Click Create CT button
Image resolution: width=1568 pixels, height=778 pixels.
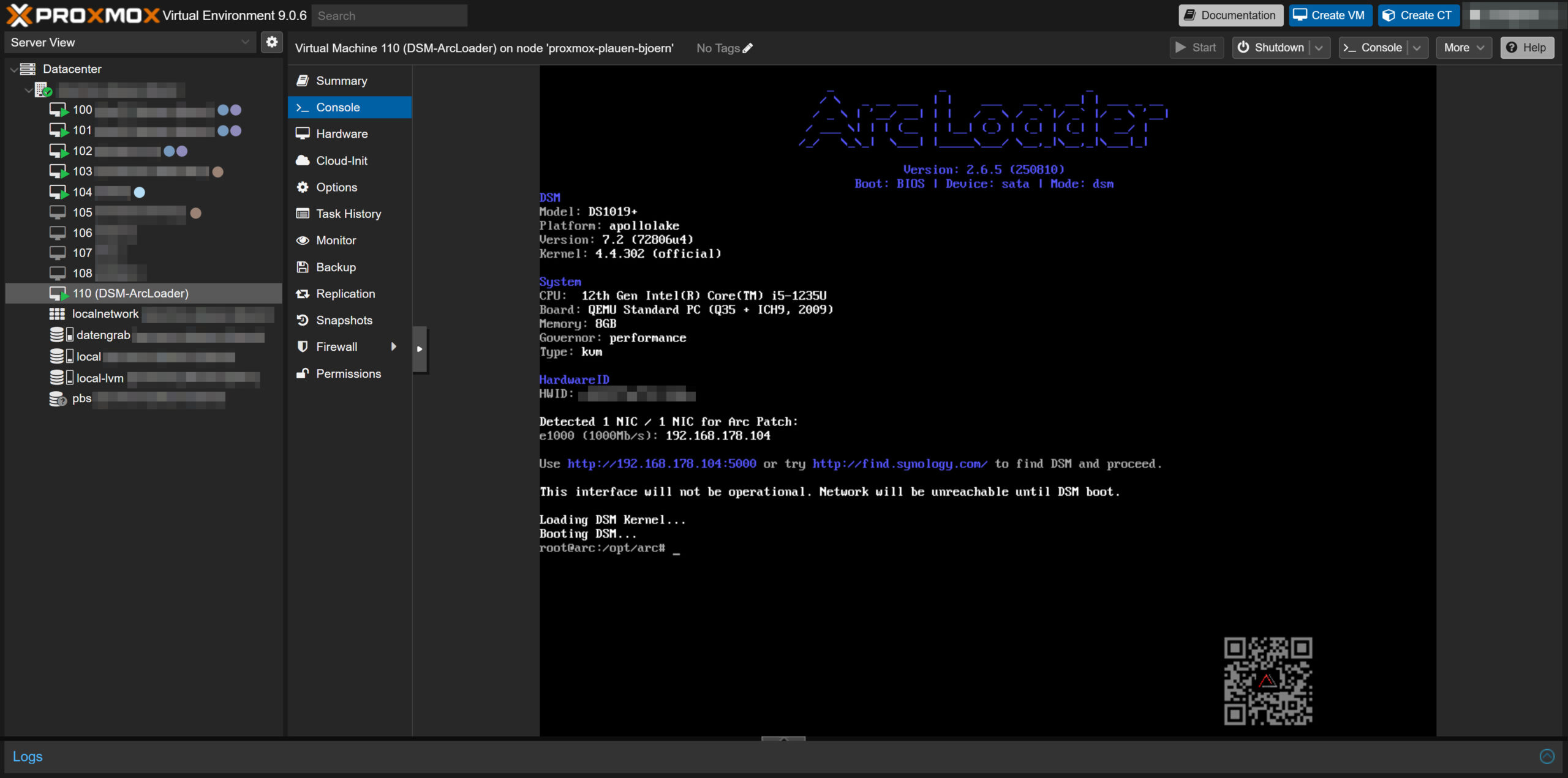[x=1419, y=15]
